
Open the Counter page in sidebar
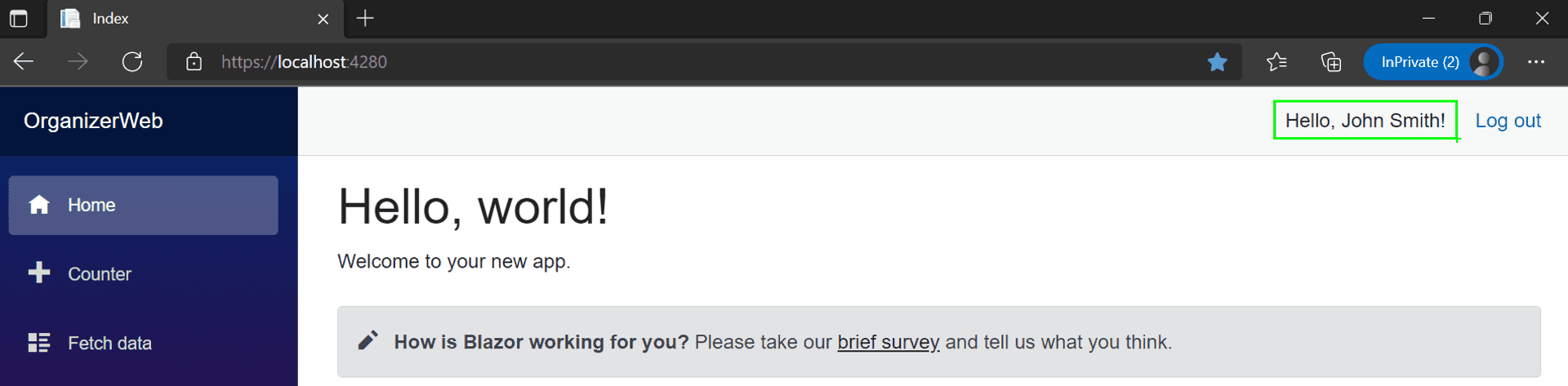(x=144, y=274)
